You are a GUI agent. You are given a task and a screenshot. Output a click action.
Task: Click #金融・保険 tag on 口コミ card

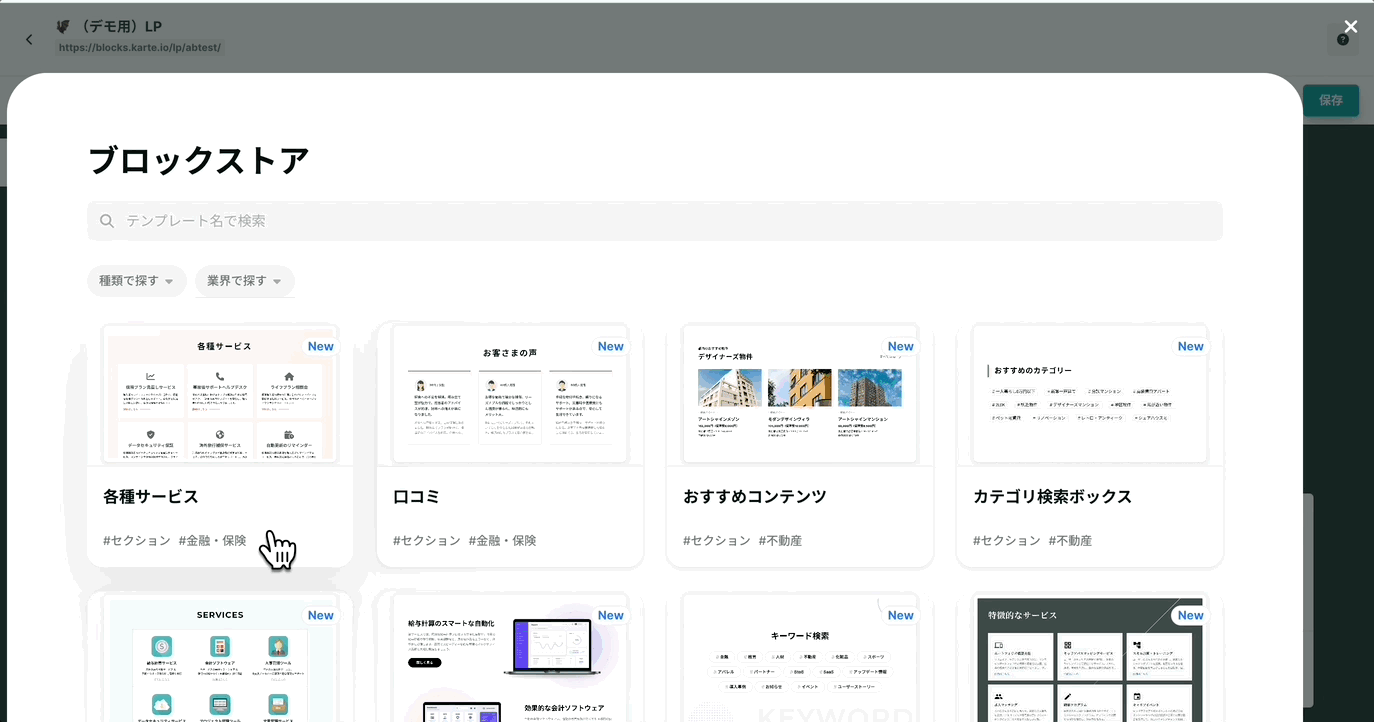502,541
